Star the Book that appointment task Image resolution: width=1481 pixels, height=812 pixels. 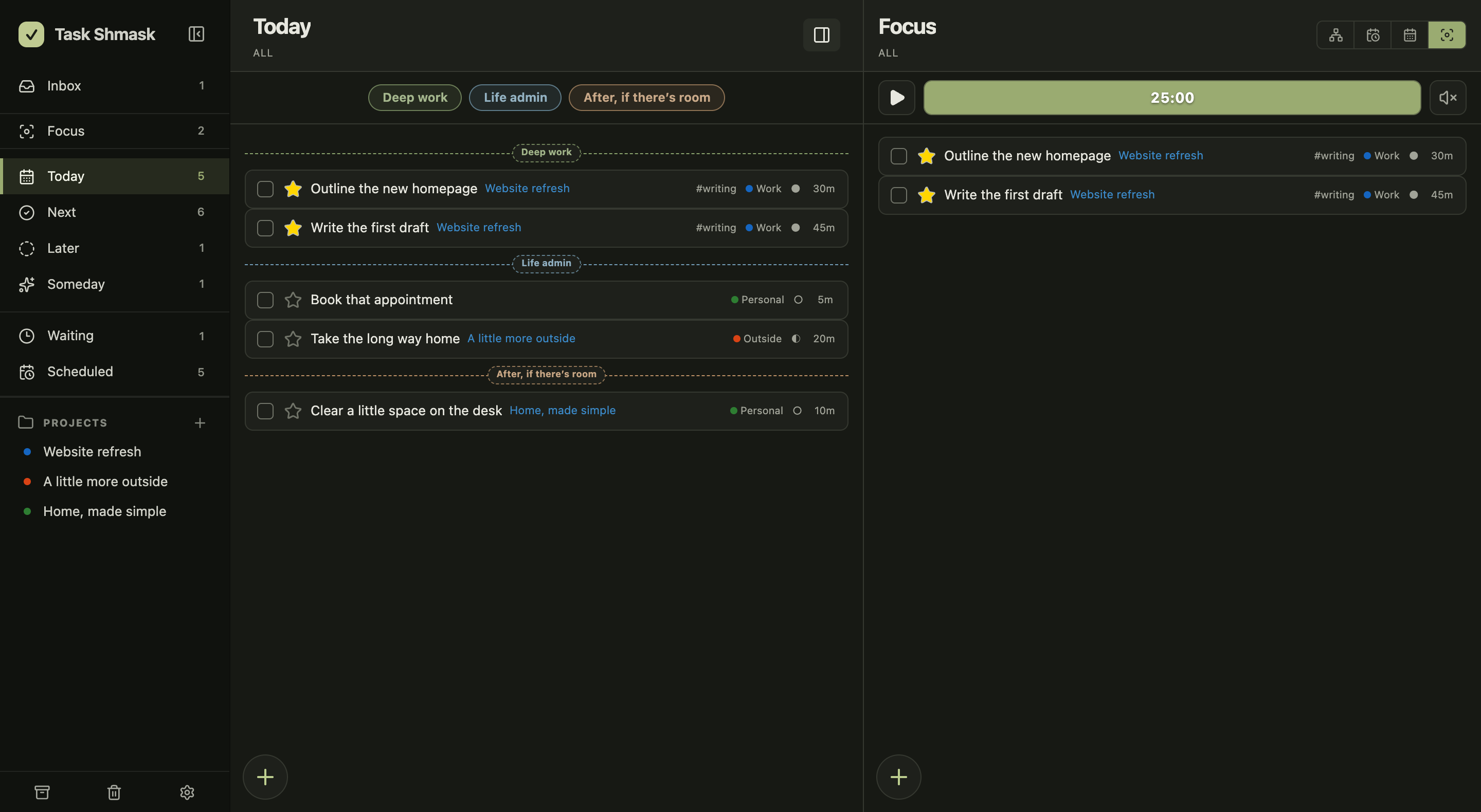click(293, 300)
